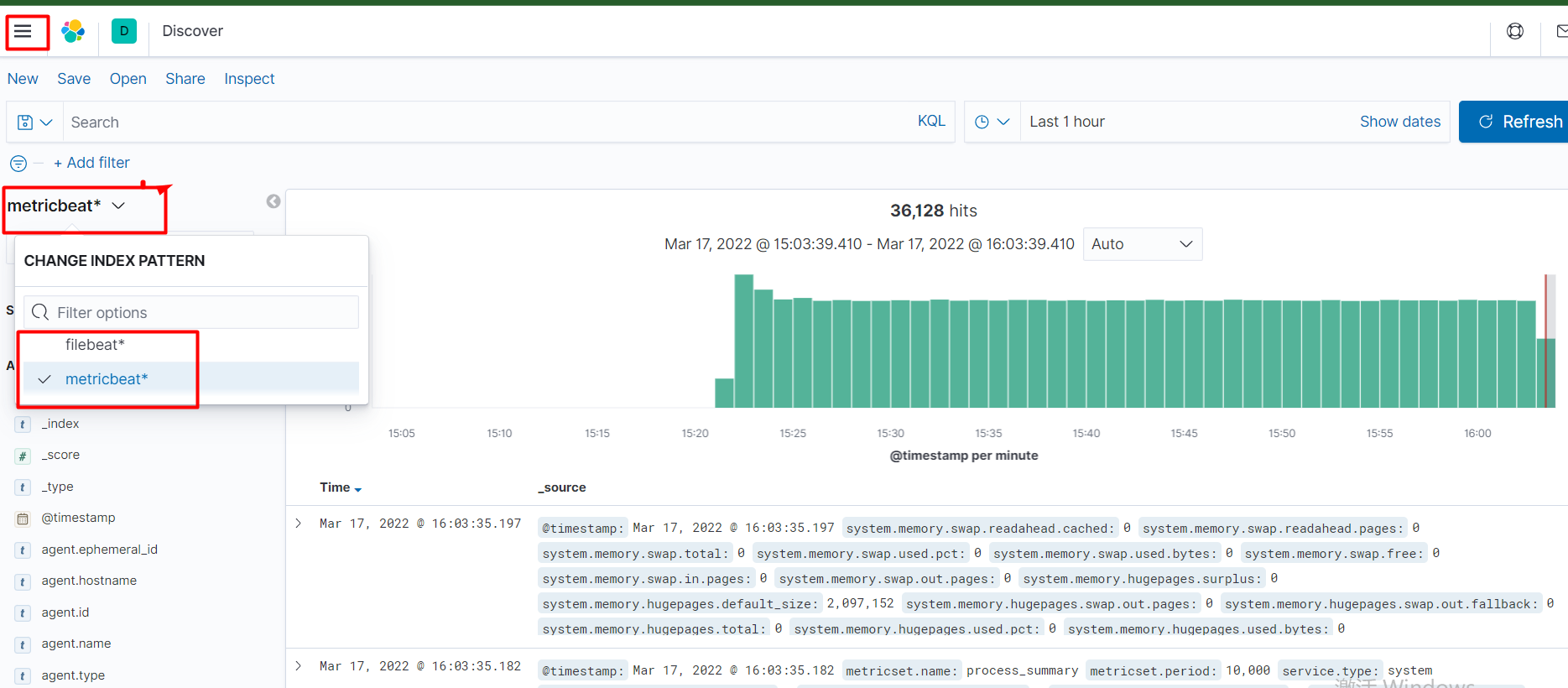
Task: Click the @timestamp field name
Action: click(78, 518)
